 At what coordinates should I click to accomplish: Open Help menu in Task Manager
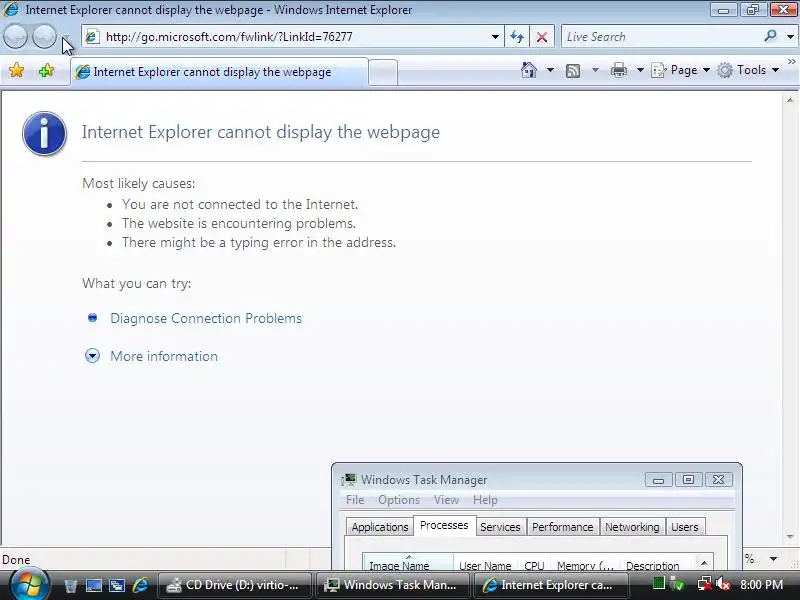[485, 500]
